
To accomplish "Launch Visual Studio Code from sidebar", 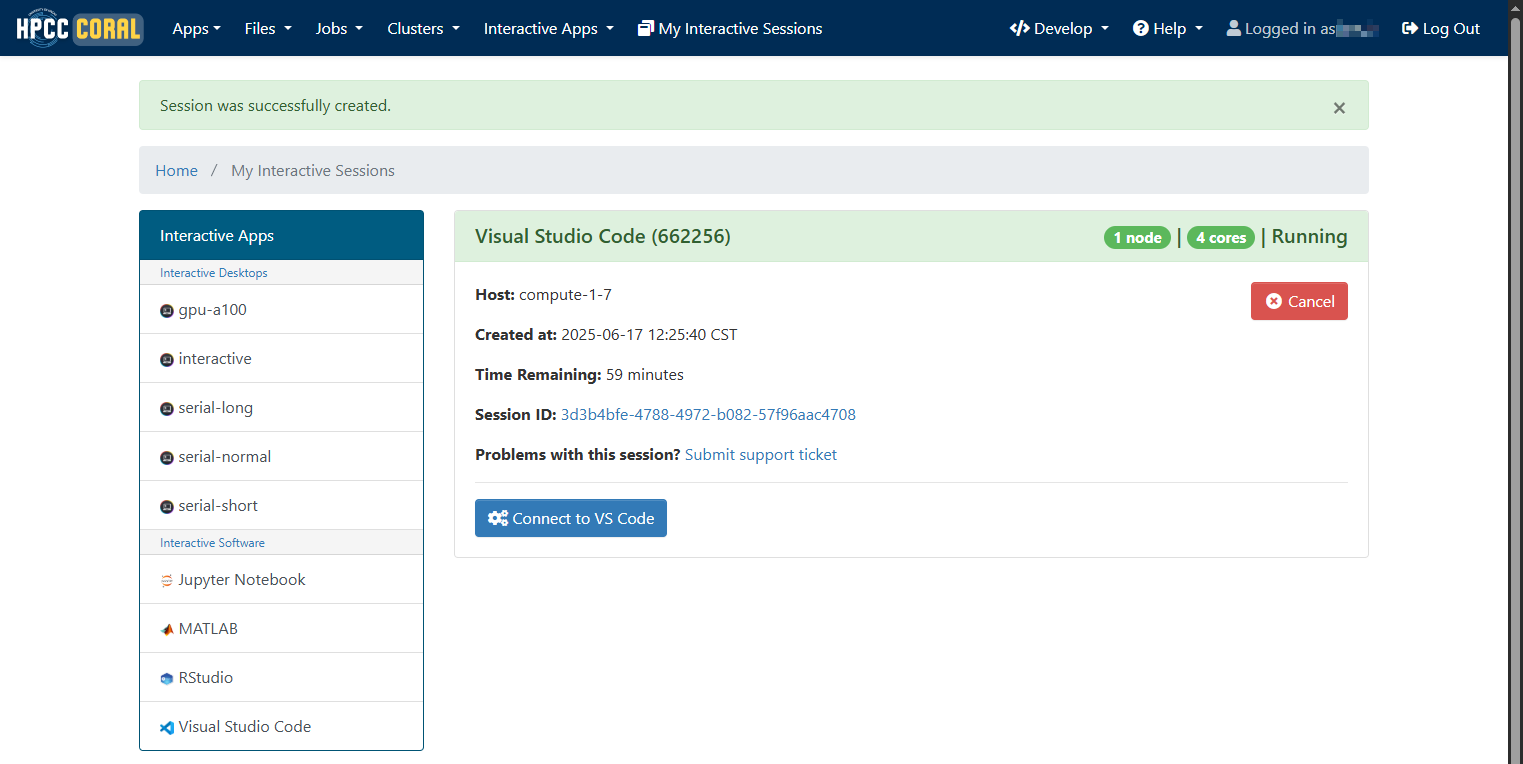I will (281, 727).
